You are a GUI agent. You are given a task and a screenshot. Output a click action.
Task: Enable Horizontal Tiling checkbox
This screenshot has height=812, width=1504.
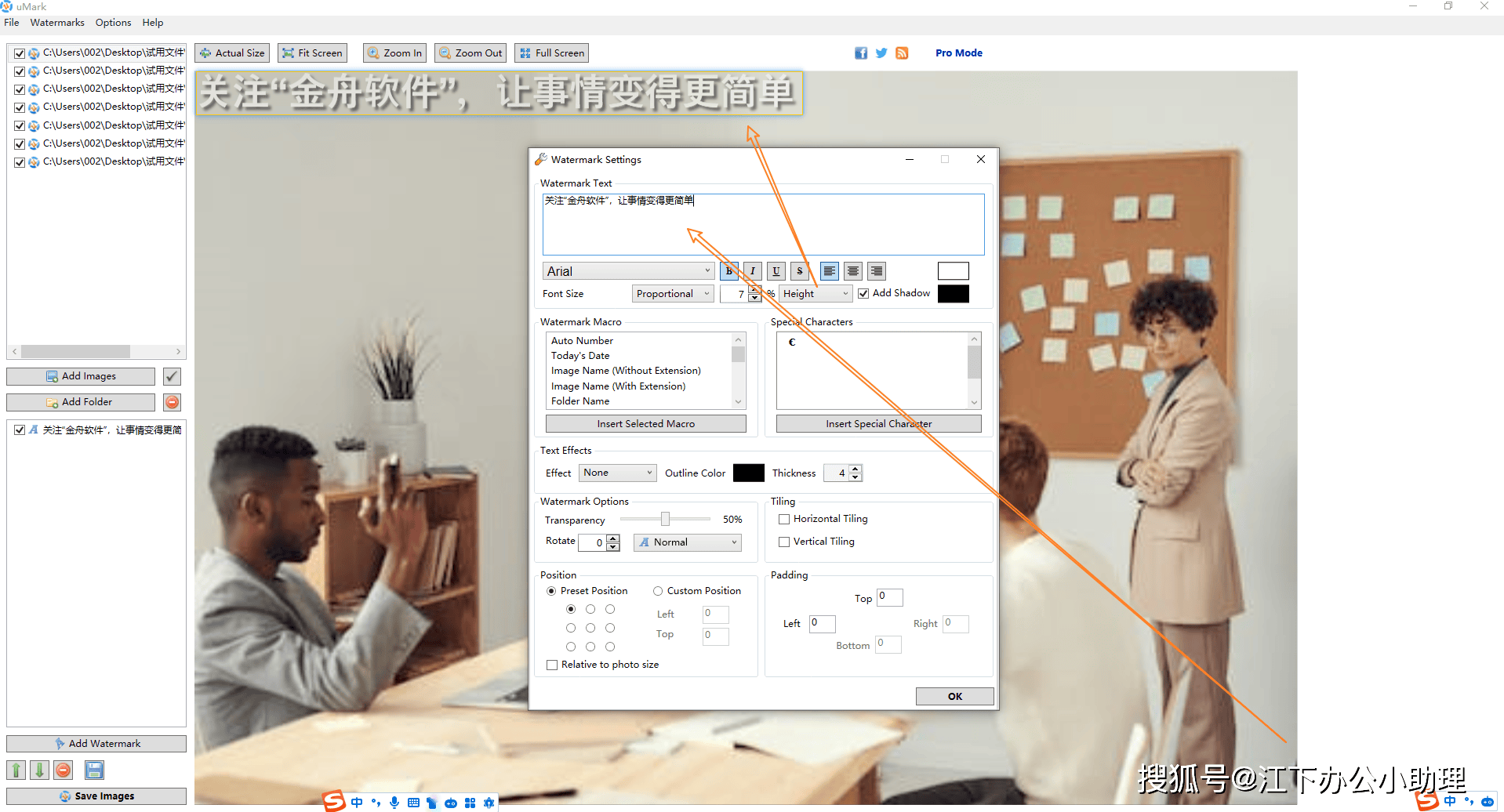(783, 519)
